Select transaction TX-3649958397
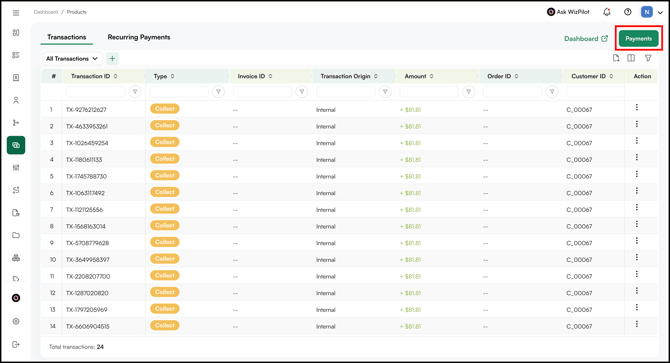Viewport: 670px width, 363px height. [88, 260]
